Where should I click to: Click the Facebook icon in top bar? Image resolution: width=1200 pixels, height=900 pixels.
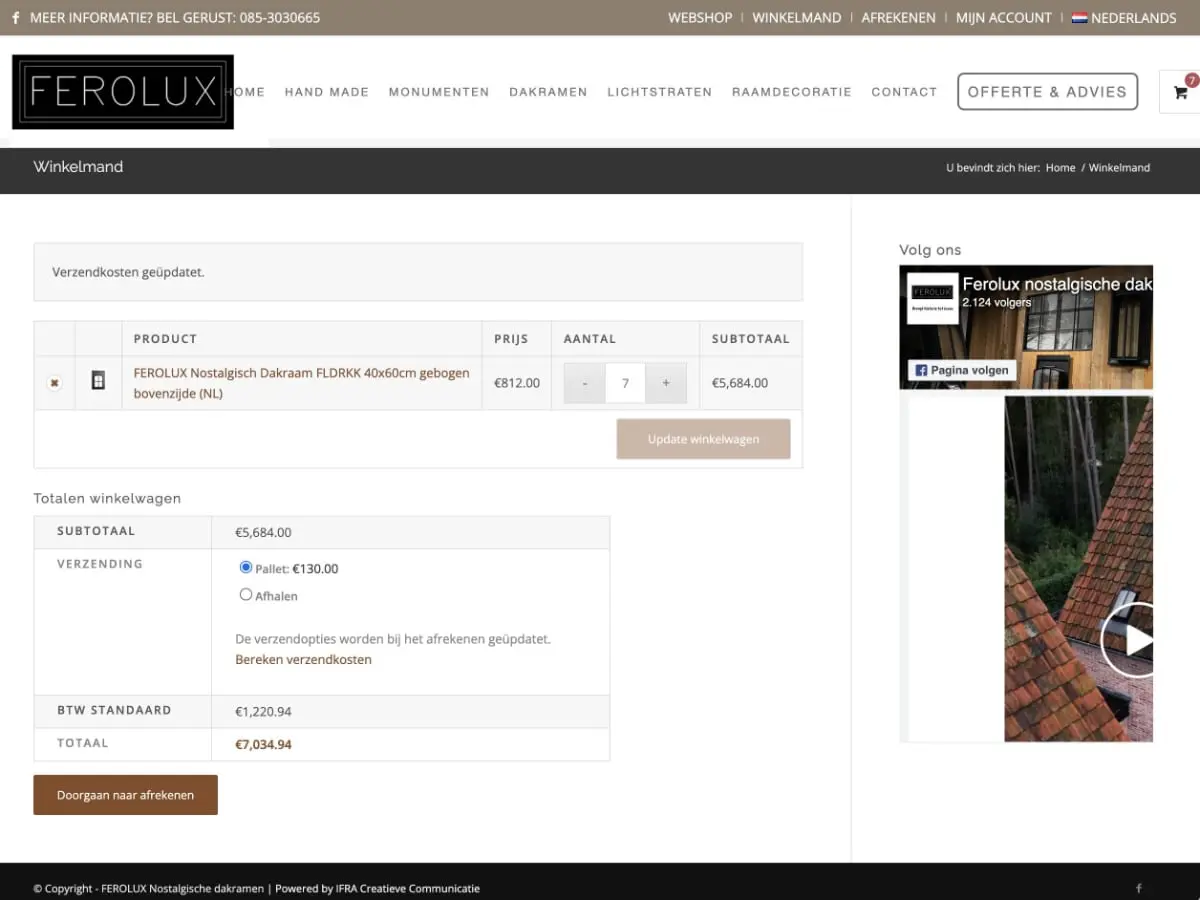coord(16,18)
